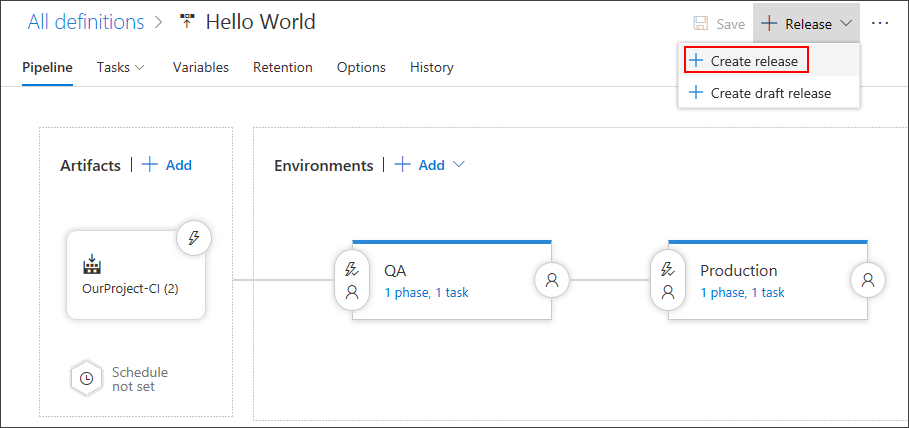909x428 pixels.
Task: Open Production post-deployment approvers person icon
Action: click(867, 281)
